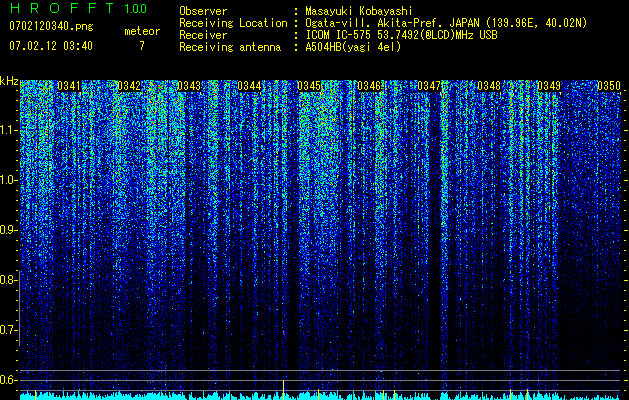
Task: Click the 0.8 kHz axis label
Action: point(8,280)
